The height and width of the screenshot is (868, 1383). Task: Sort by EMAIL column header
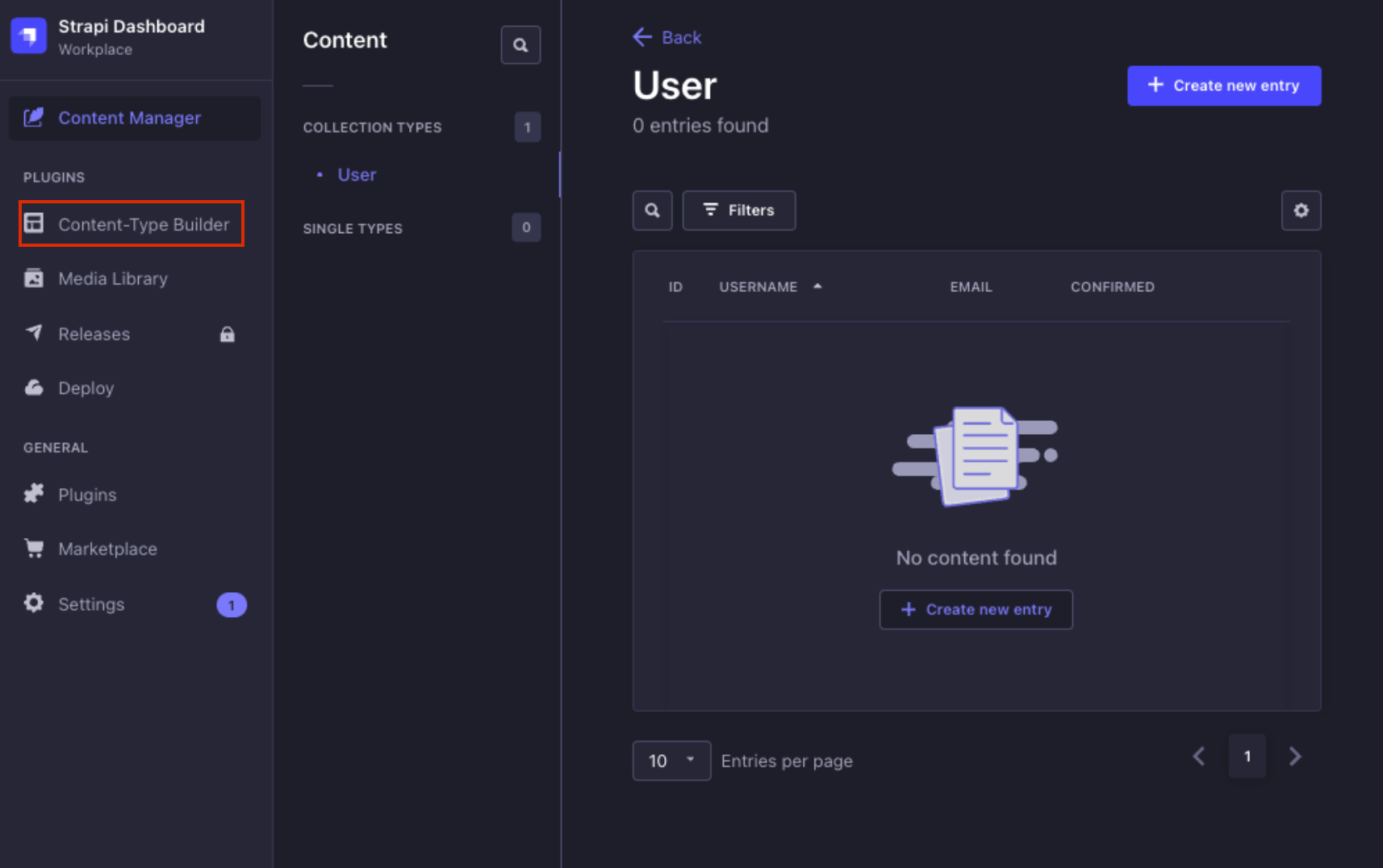click(971, 287)
